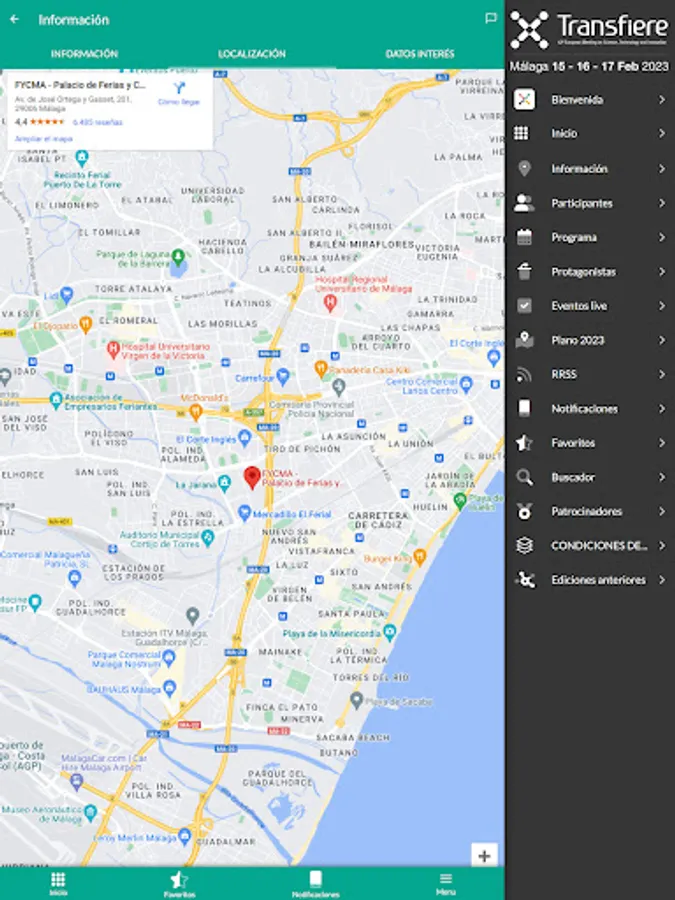The width and height of the screenshot is (675, 900).
Task: Tap the chat icon in the header
Action: coord(491,18)
